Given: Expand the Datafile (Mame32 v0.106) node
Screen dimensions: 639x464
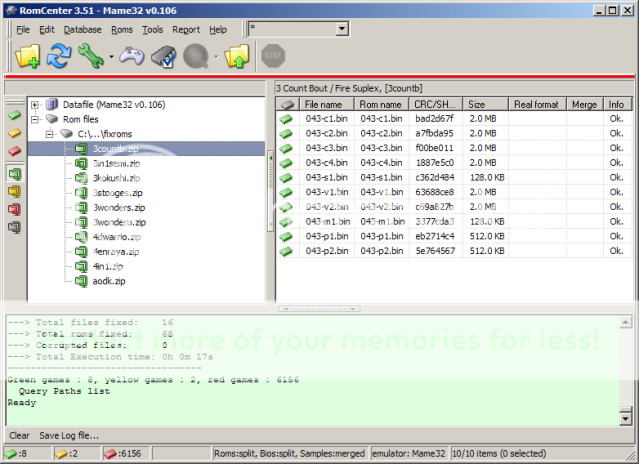Looking at the screenshot, I should pos(36,104).
